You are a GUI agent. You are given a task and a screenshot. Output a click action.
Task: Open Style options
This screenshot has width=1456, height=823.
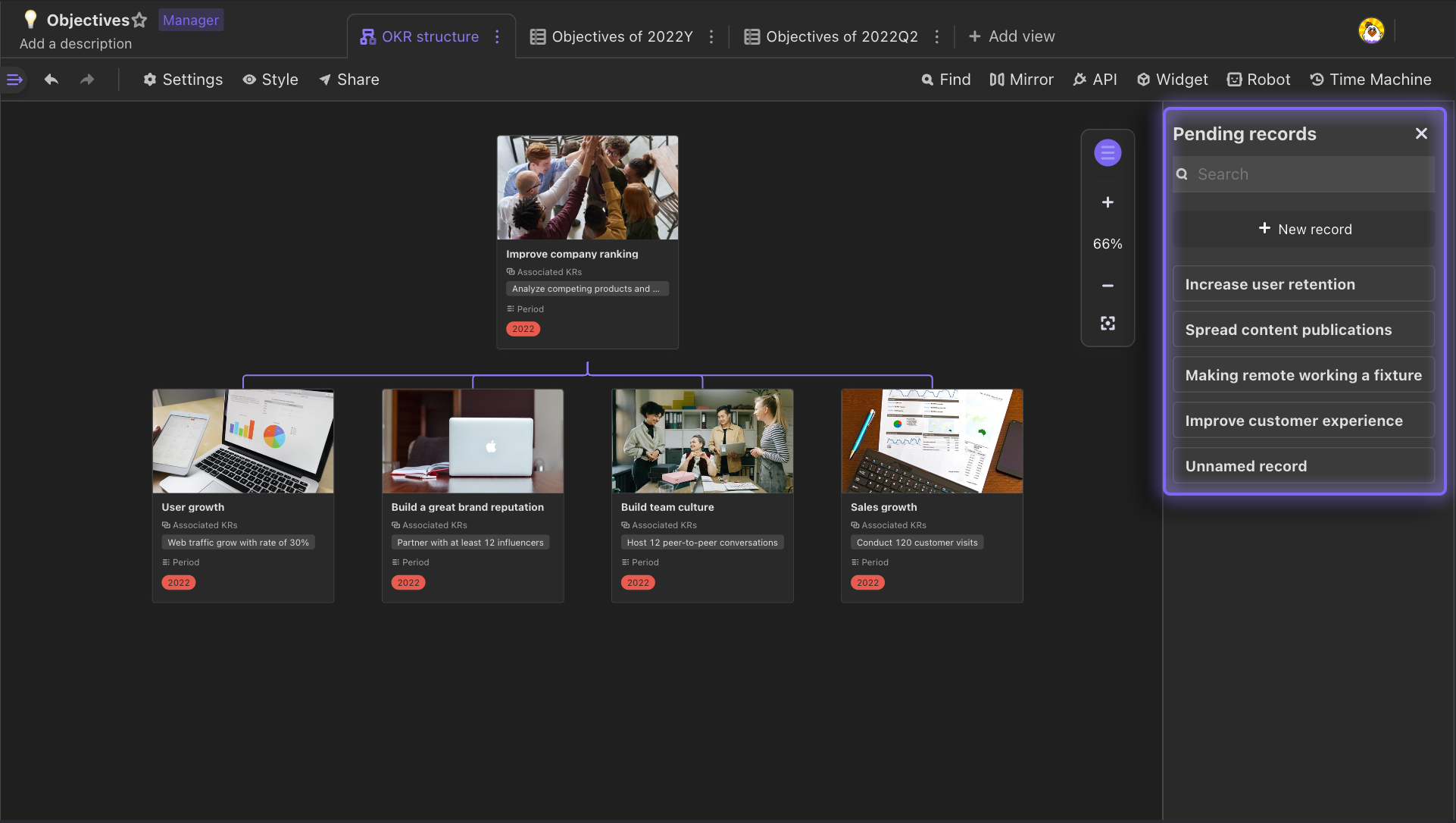point(270,80)
